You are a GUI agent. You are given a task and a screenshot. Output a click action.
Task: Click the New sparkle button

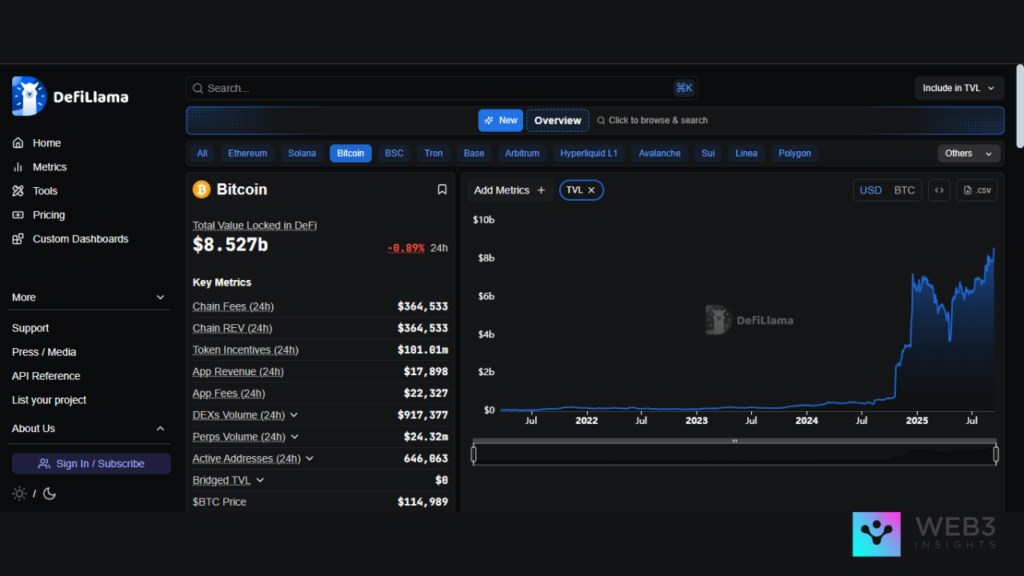tap(500, 120)
